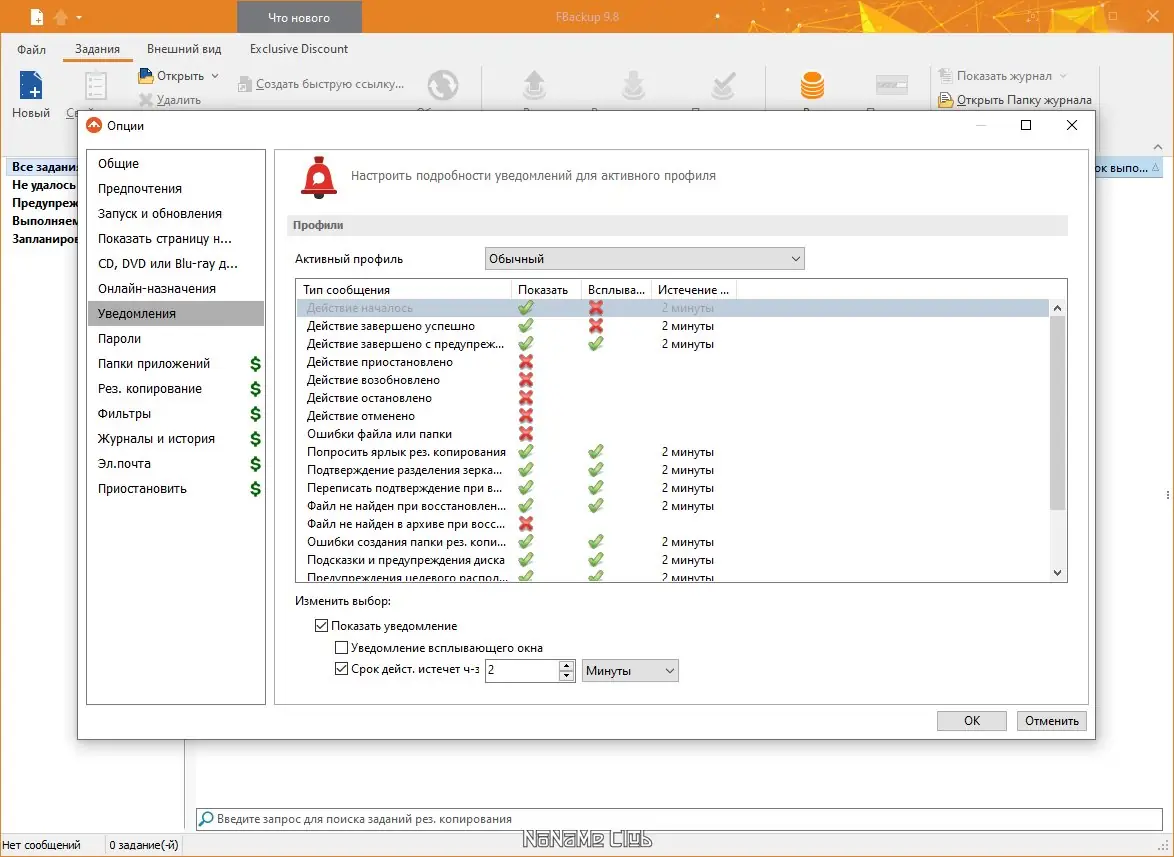Viewport: 1174px width, 857px height.
Task: Select Онлайн-назначения options category
Action: (x=176, y=288)
